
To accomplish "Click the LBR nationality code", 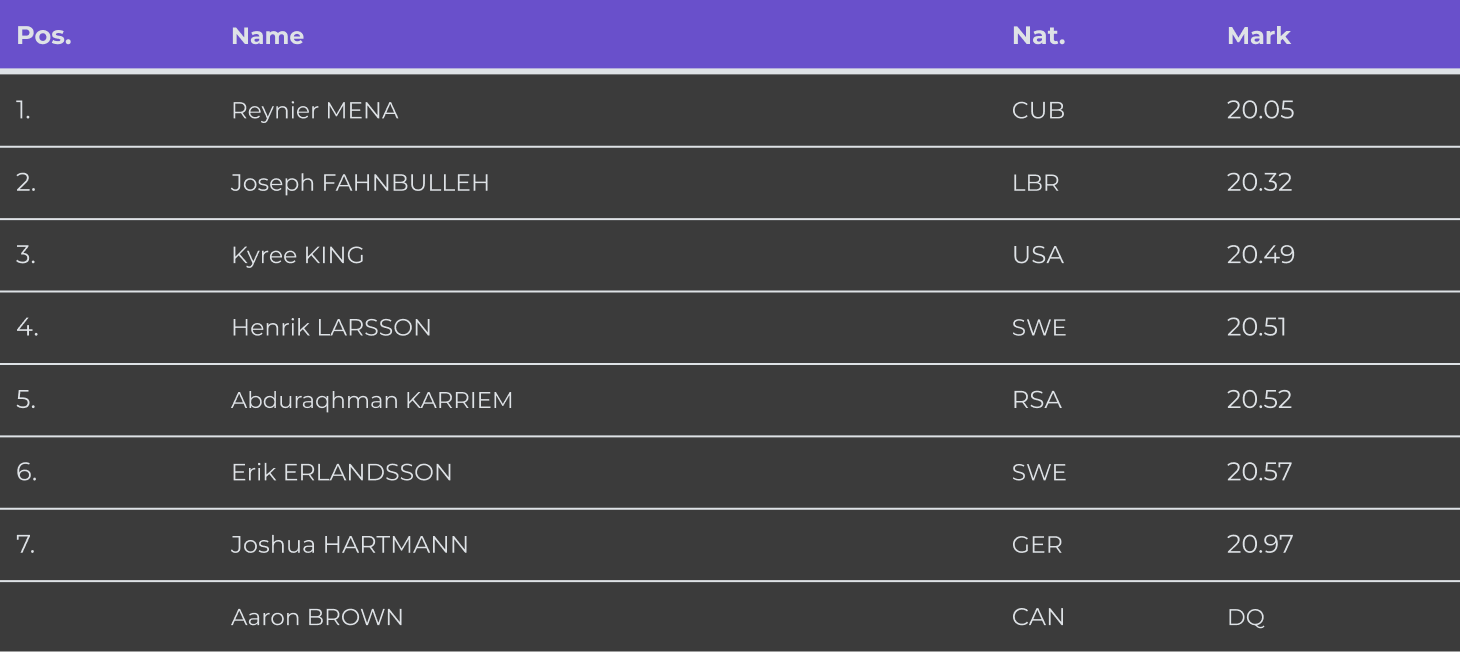I will click(x=1035, y=183).
